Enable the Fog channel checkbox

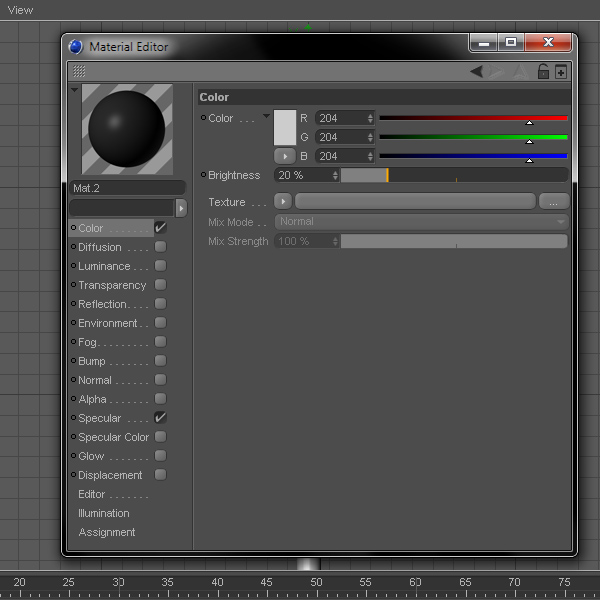(x=160, y=341)
